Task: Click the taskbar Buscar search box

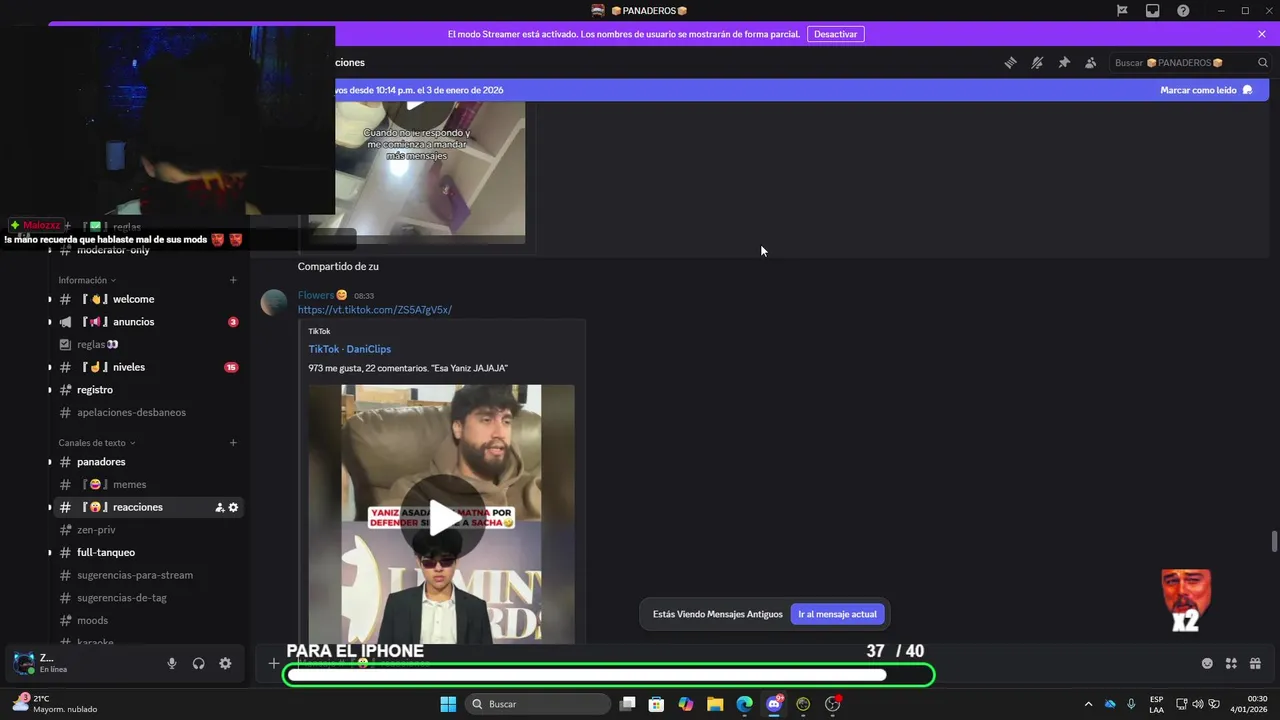Action: click(538, 704)
